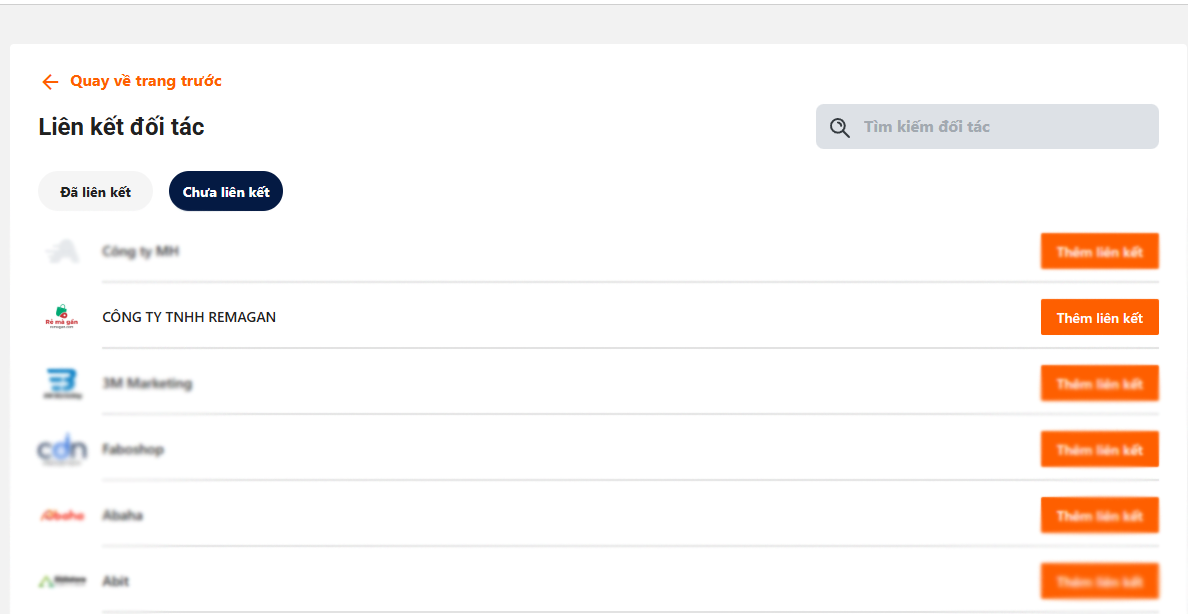Screen dimensions: 1188x614
Task: Open the CÔNG TY TNHH REMAGAN name
Action: pos(189,317)
